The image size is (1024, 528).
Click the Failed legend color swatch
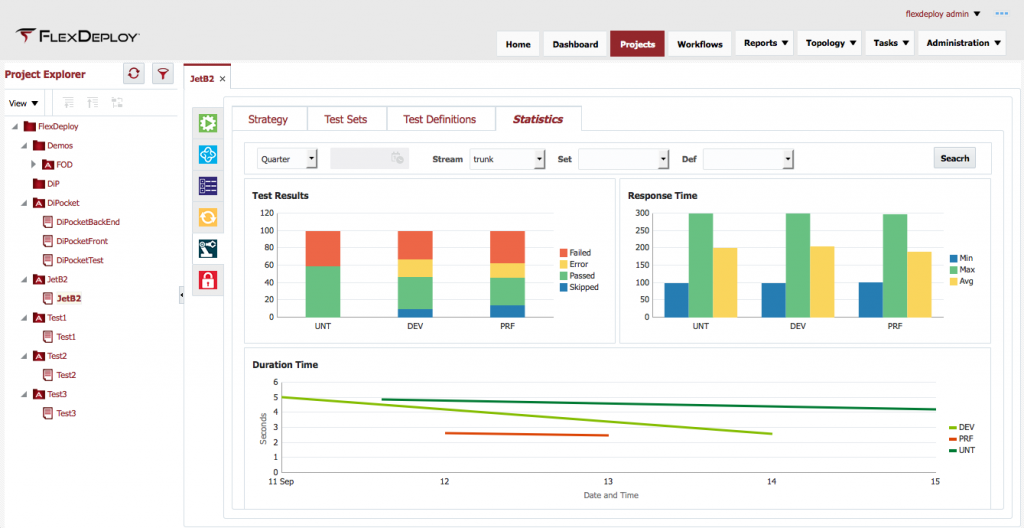coord(563,252)
